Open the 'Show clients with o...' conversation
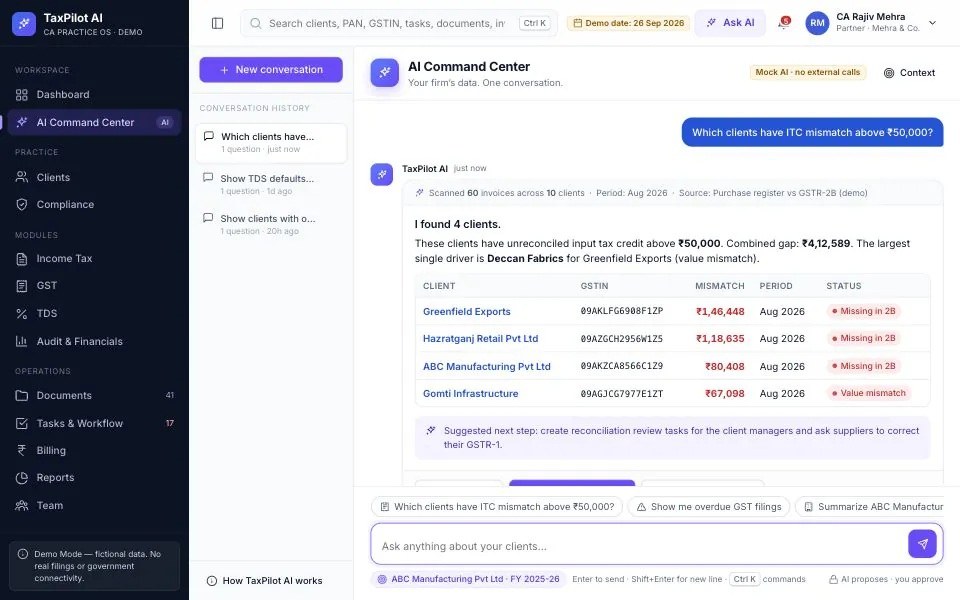 tap(271, 224)
